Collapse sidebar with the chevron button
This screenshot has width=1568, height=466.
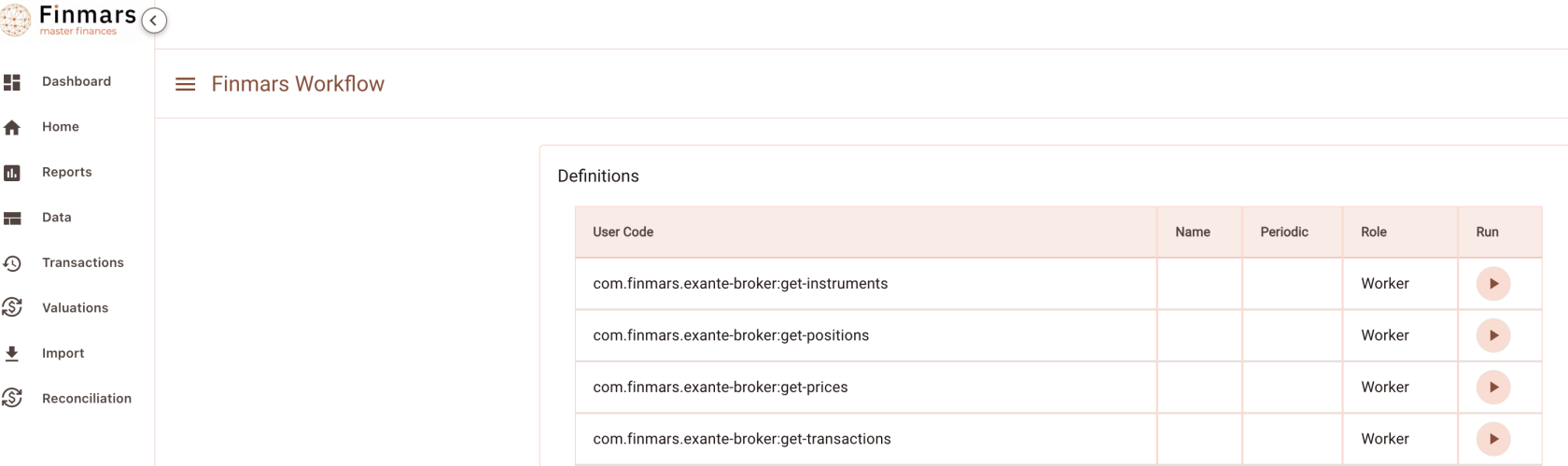pyautogui.click(x=154, y=21)
